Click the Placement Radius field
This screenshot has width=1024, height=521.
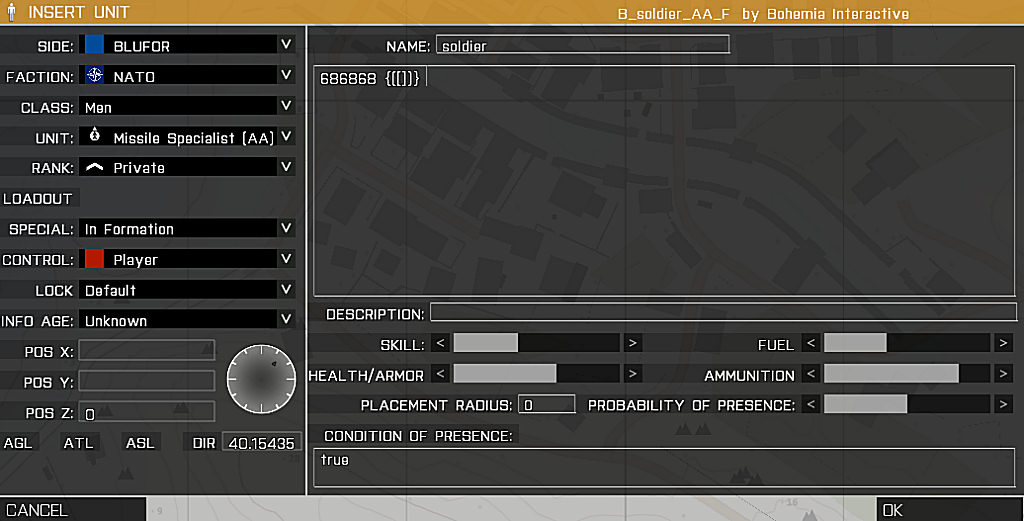(547, 404)
